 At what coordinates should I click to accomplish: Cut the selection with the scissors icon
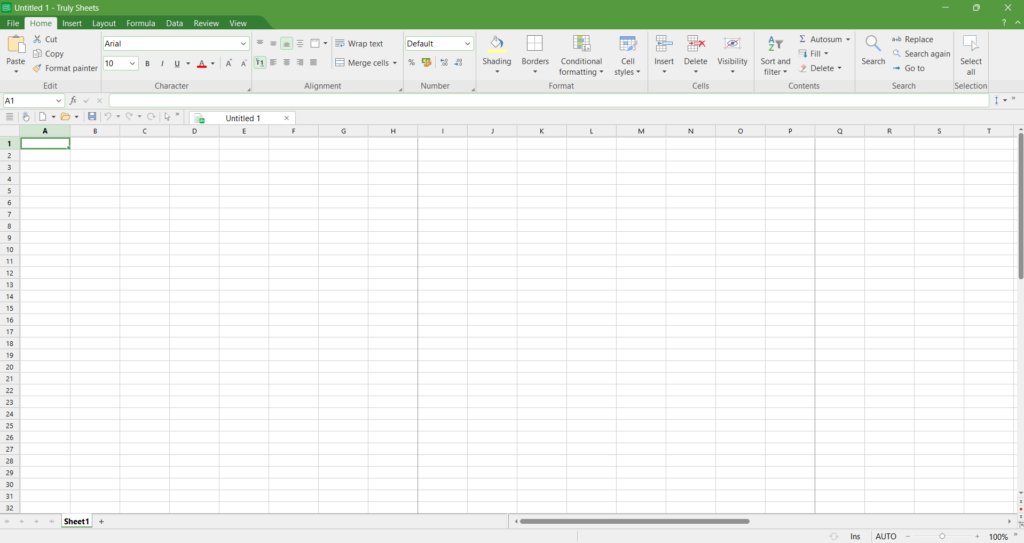[x=37, y=39]
